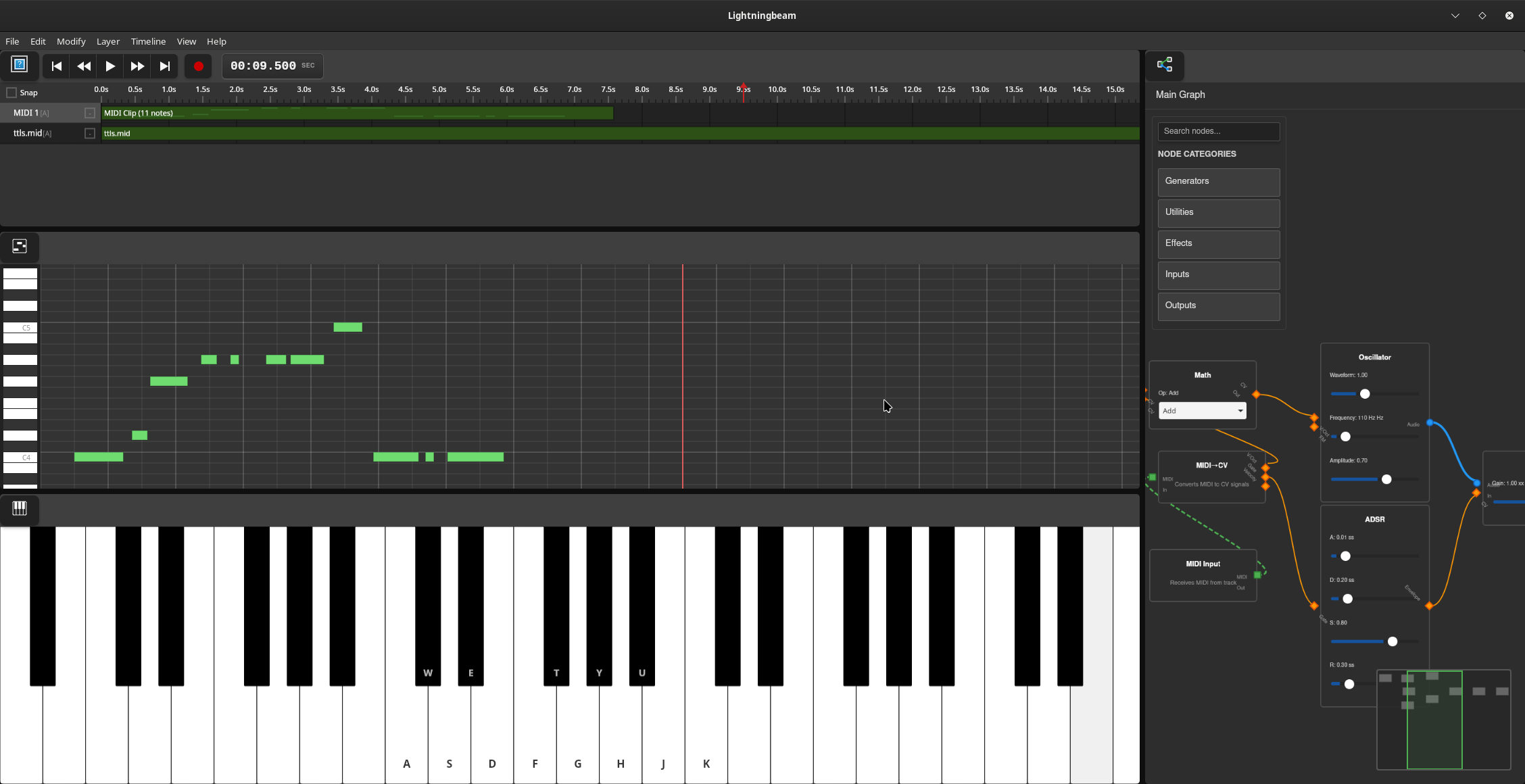Click the piano keyboard icon above the keys
Image resolution: width=1525 pixels, height=784 pixels.
click(x=20, y=509)
